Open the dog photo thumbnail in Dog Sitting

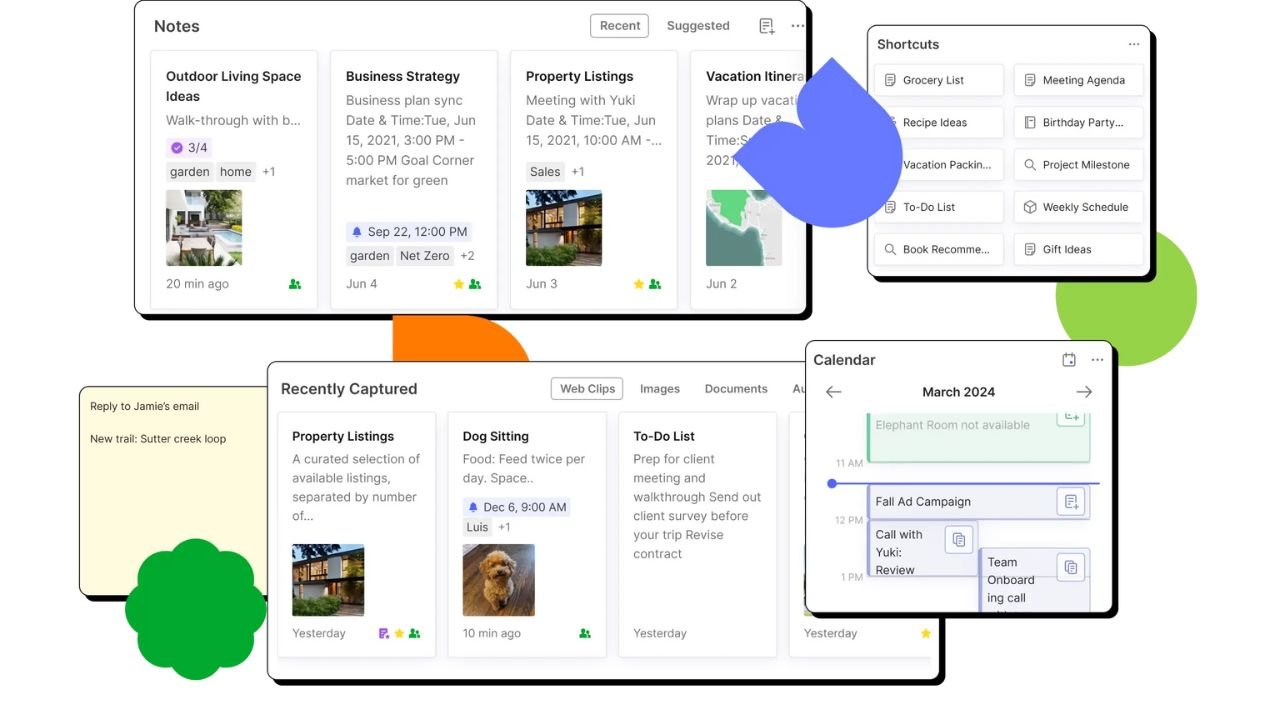click(498, 580)
